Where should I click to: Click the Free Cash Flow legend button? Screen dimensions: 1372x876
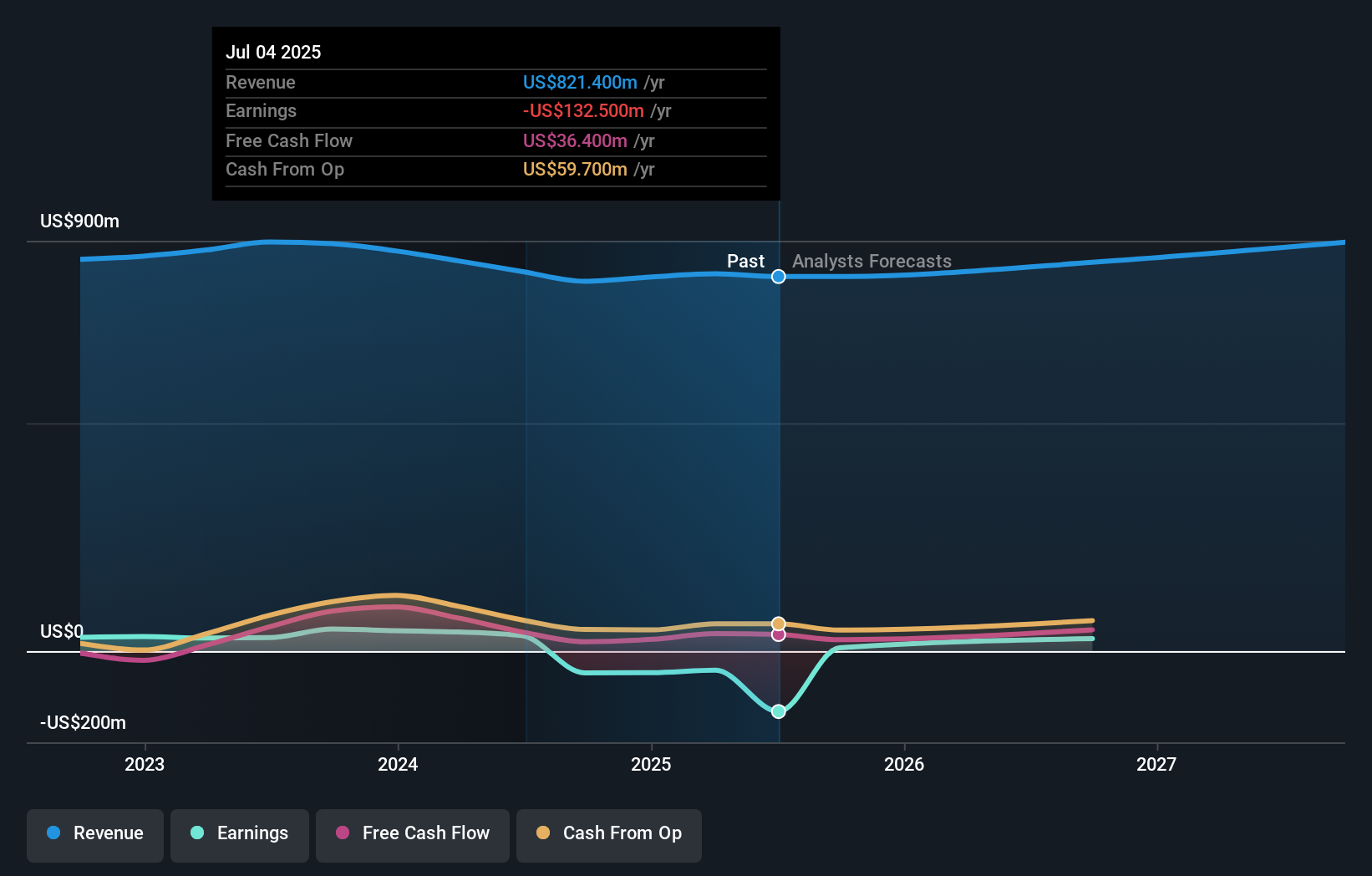pyautogui.click(x=412, y=833)
